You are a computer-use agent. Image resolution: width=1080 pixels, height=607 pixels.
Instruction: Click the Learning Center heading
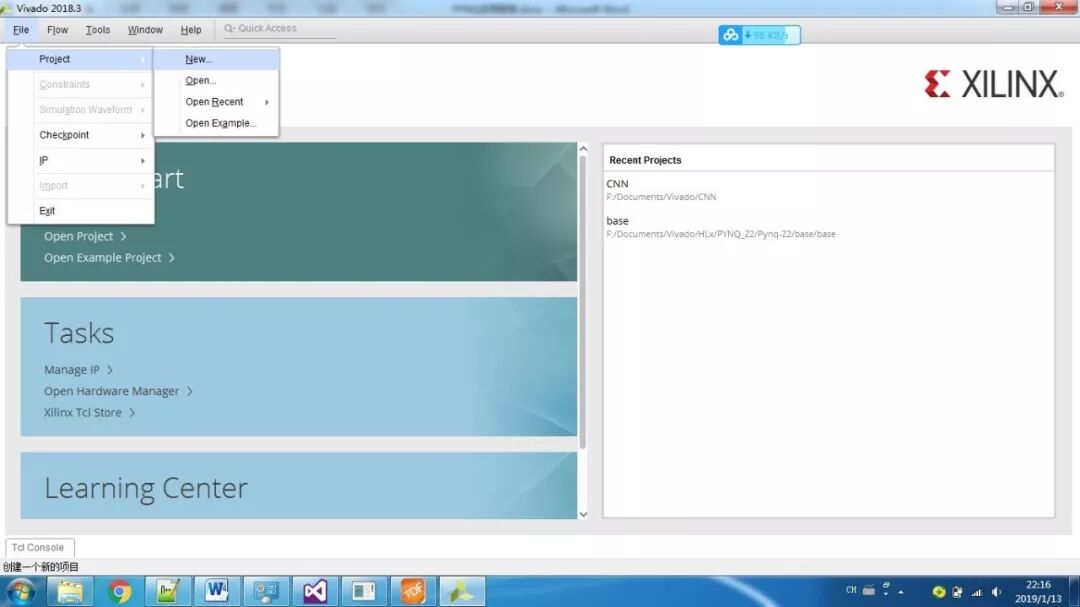click(x=145, y=488)
